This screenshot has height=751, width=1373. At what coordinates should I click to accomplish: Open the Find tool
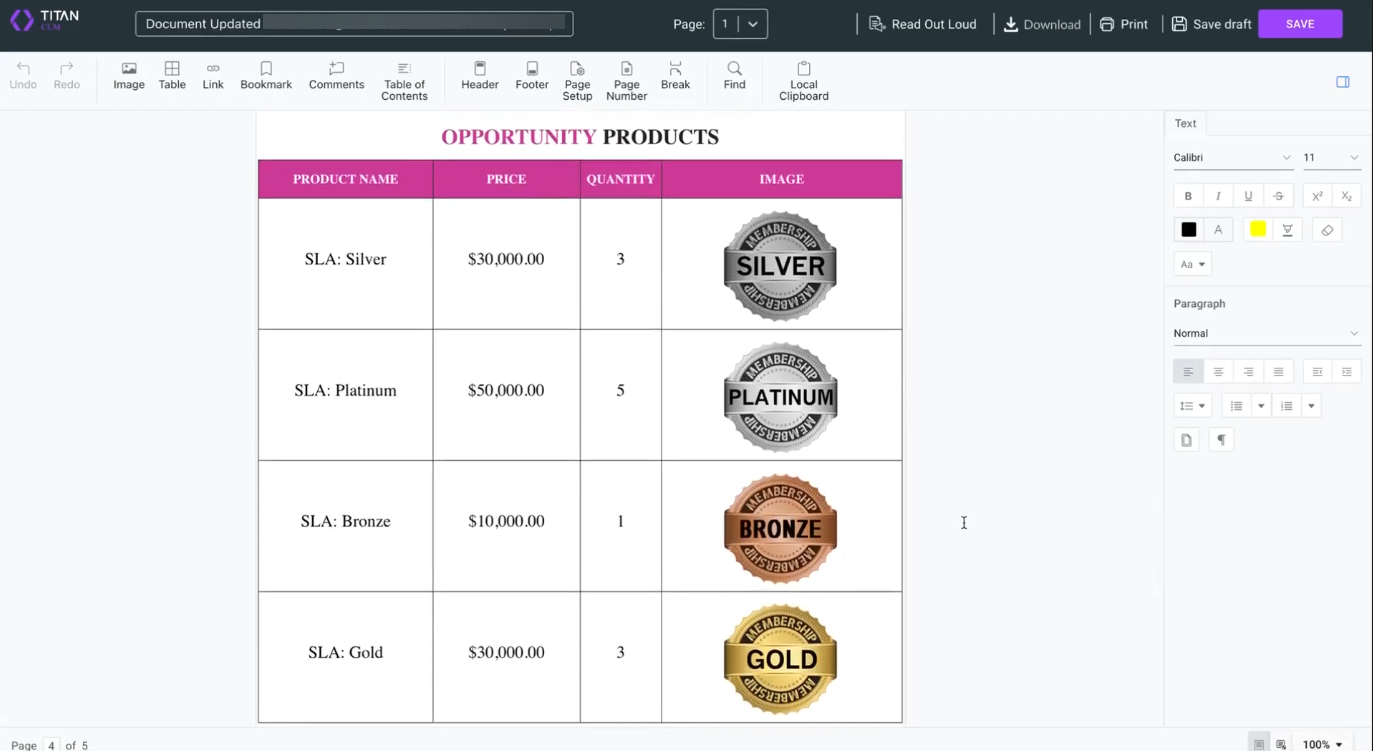click(x=734, y=76)
